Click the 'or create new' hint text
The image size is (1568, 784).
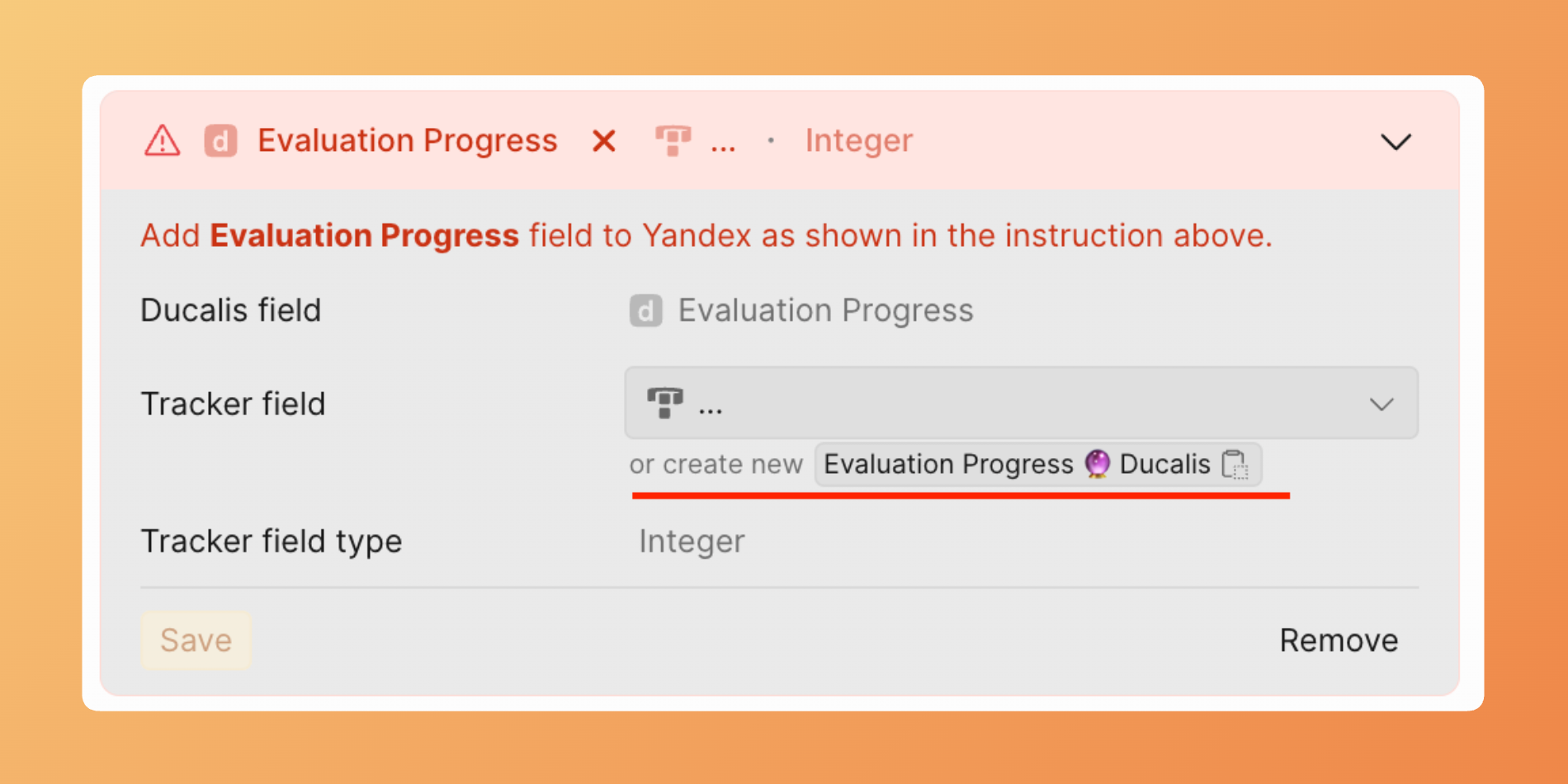[716, 465]
